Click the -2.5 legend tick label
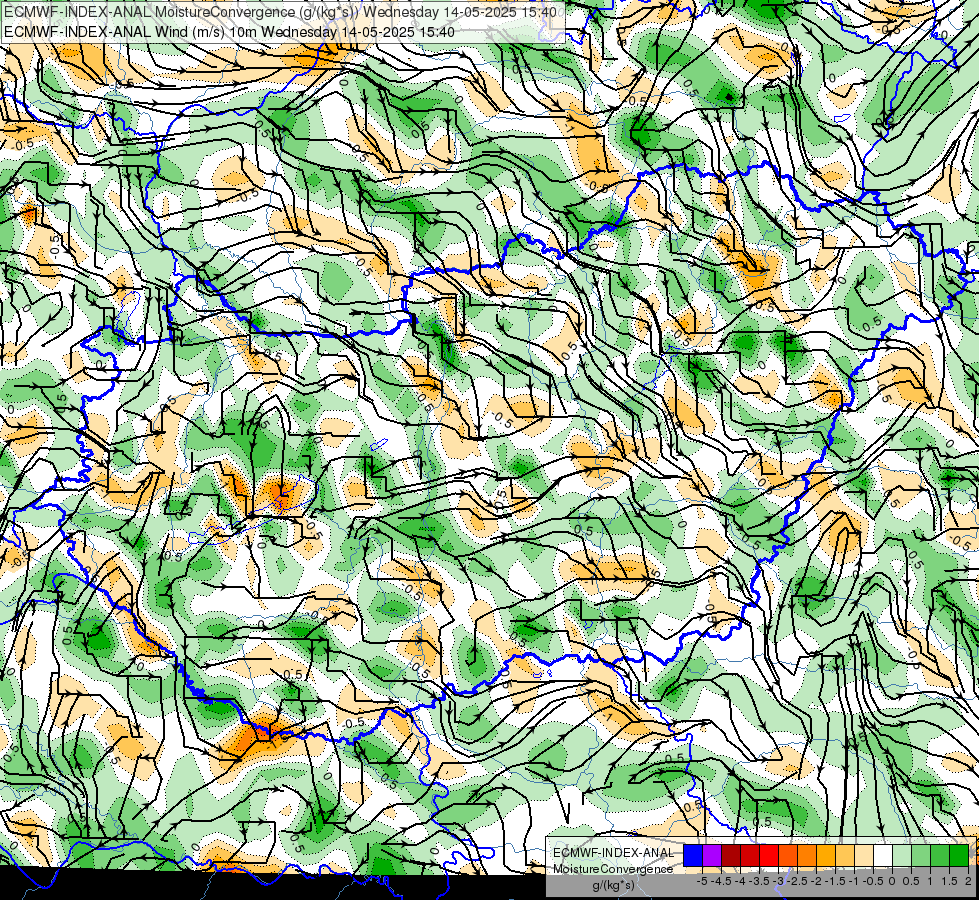 pyautogui.click(x=797, y=881)
